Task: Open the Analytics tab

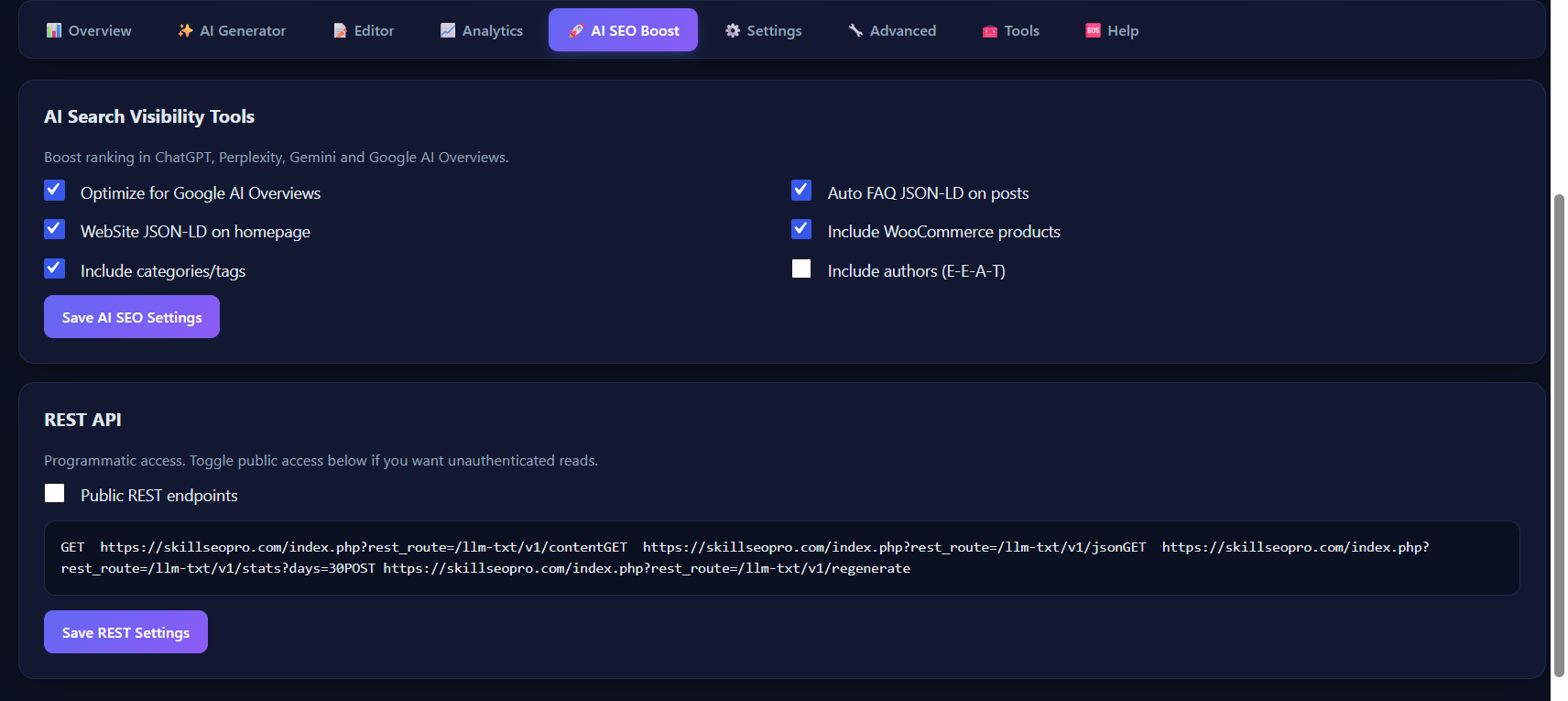Action: coord(482,30)
